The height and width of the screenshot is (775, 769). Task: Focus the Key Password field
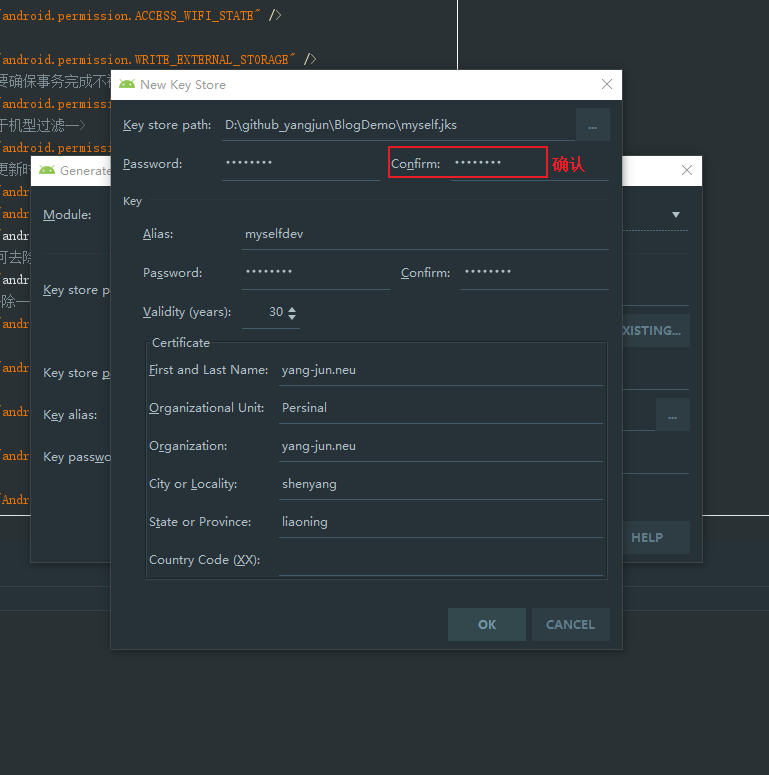coord(316,273)
